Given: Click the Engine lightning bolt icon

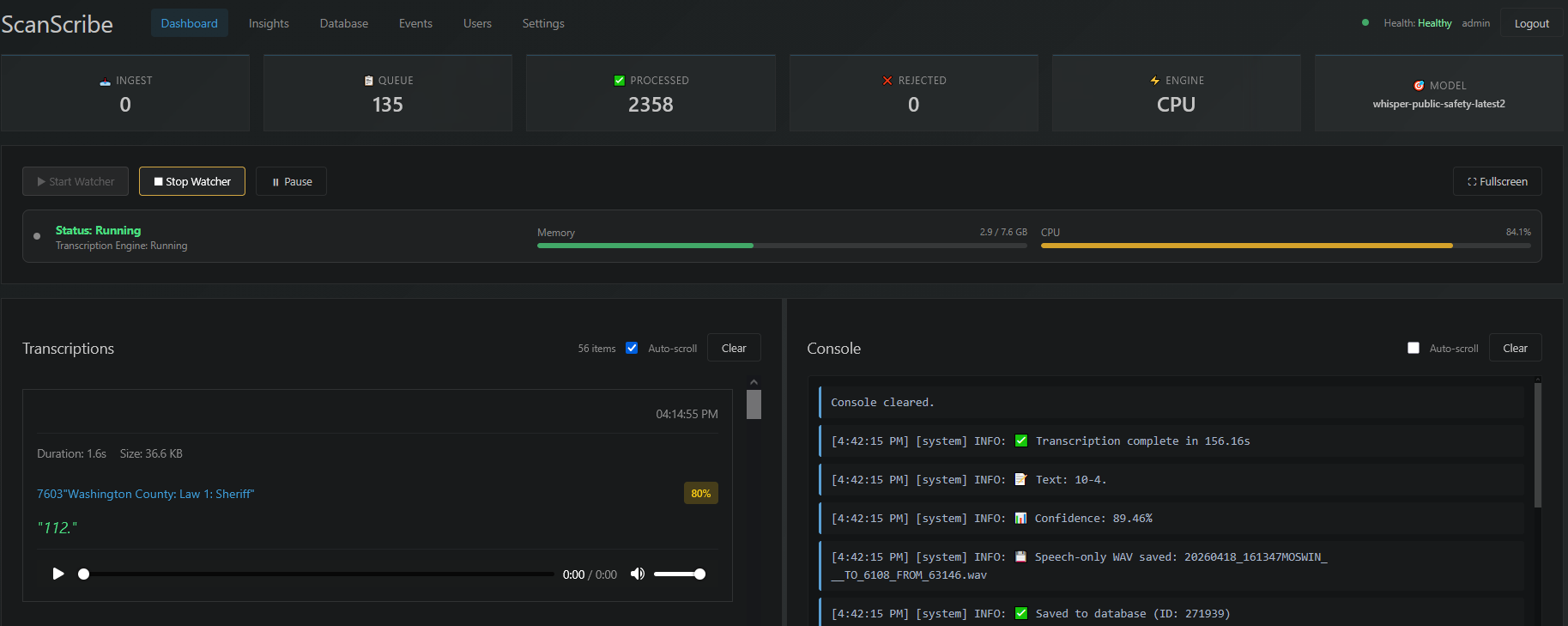Looking at the screenshot, I should click(x=1155, y=81).
